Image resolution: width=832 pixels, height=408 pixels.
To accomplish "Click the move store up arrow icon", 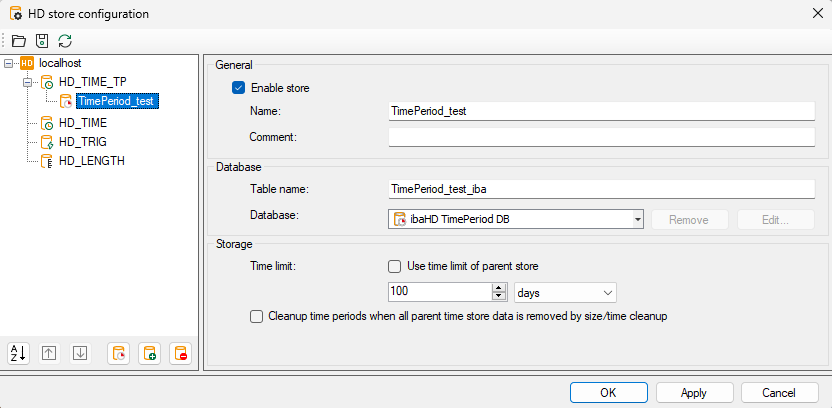I will 49,353.
